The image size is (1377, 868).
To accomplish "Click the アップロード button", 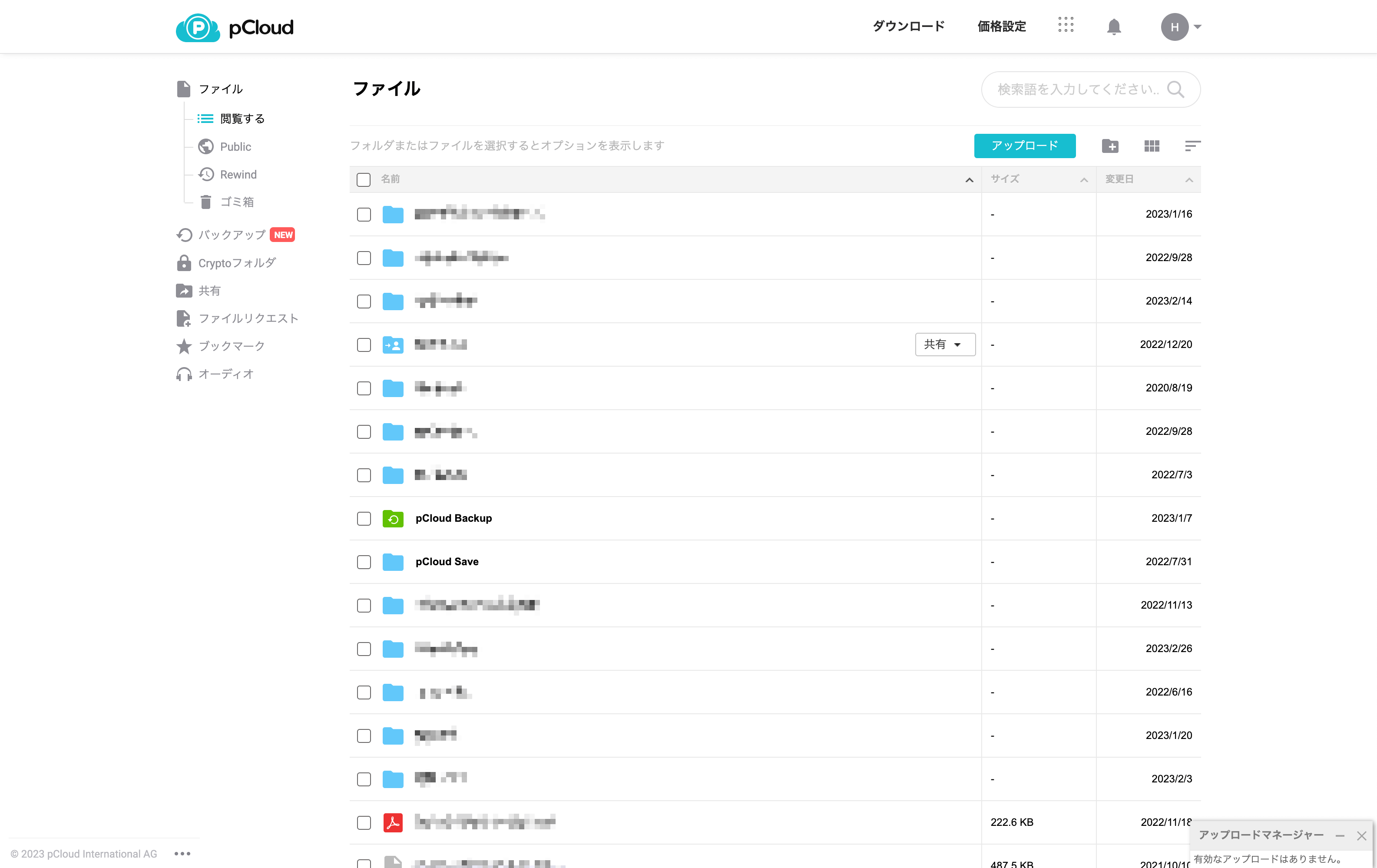I will point(1025,145).
